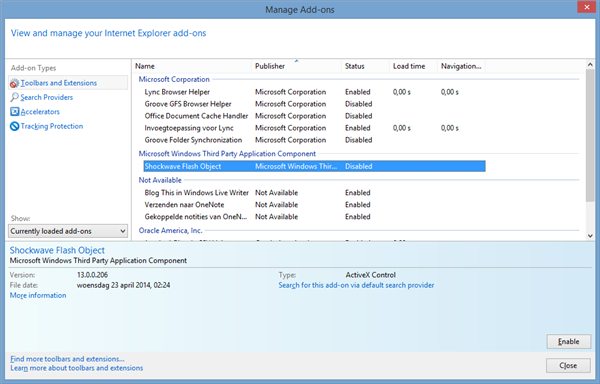The image size is (600, 384).
Task: Click the Tracking Protection icon
Action: pyautogui.click(x=15, y=126)
